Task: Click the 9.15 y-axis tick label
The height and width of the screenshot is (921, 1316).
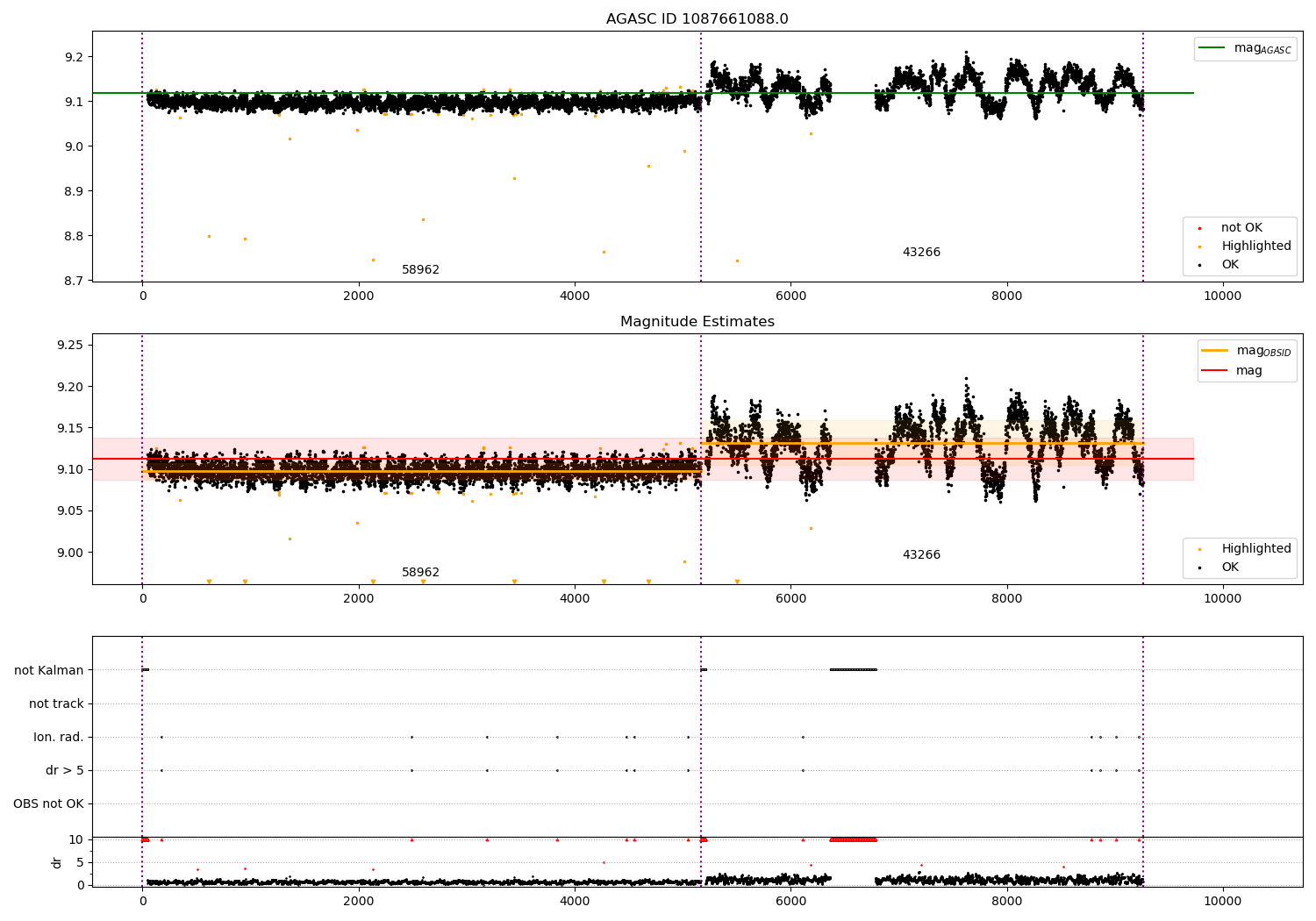Action: point(70,428)
